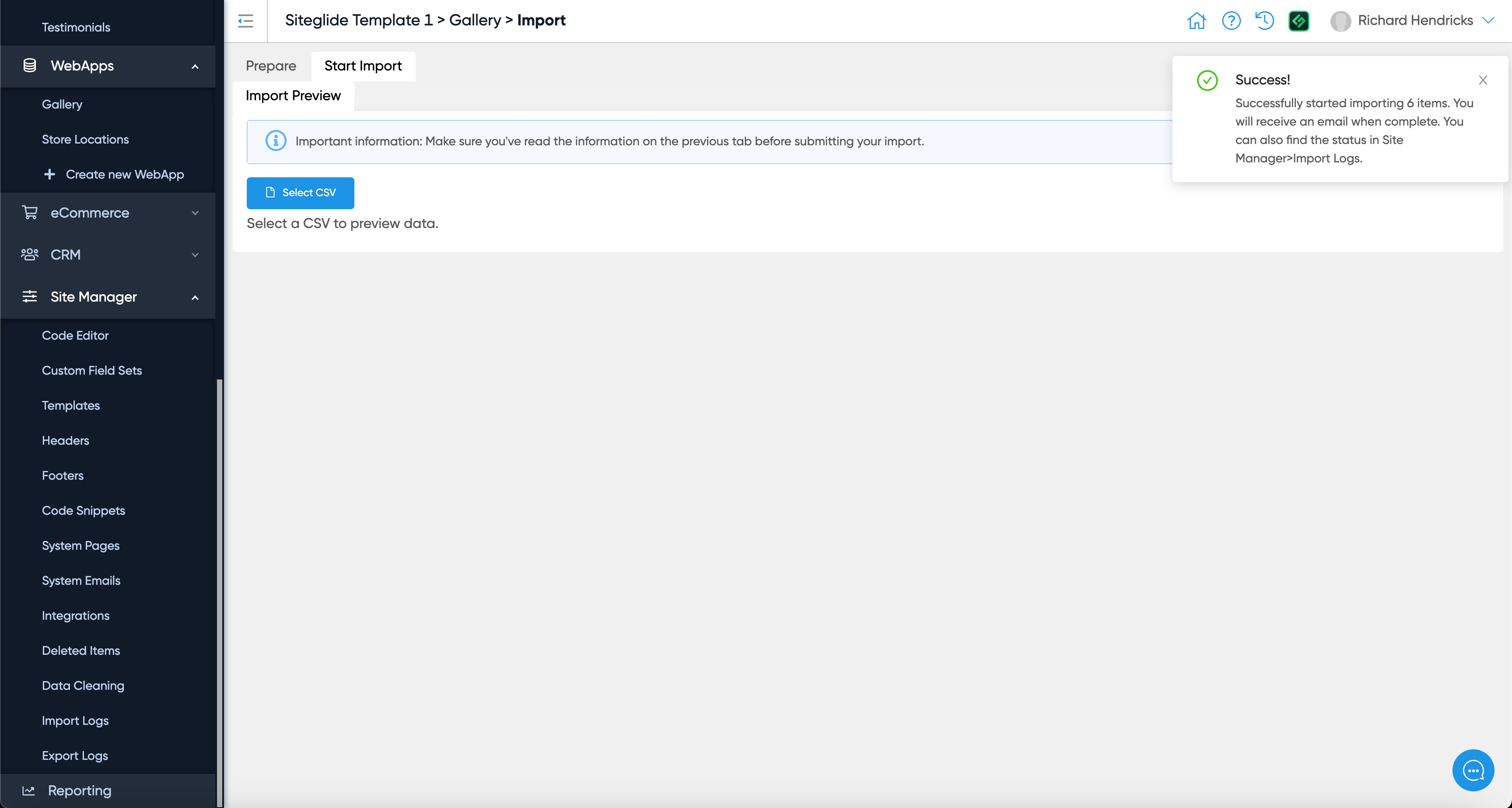Open the Gallery WebApp in sidebar
The image size is (1512, 808).
(x=62, y=105)
